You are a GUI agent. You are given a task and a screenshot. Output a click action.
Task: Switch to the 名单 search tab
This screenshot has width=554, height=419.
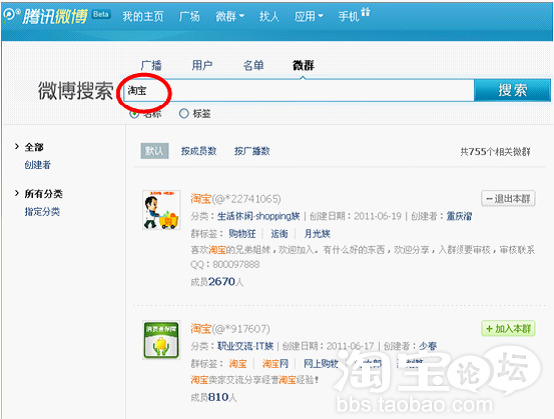(253, 65)
